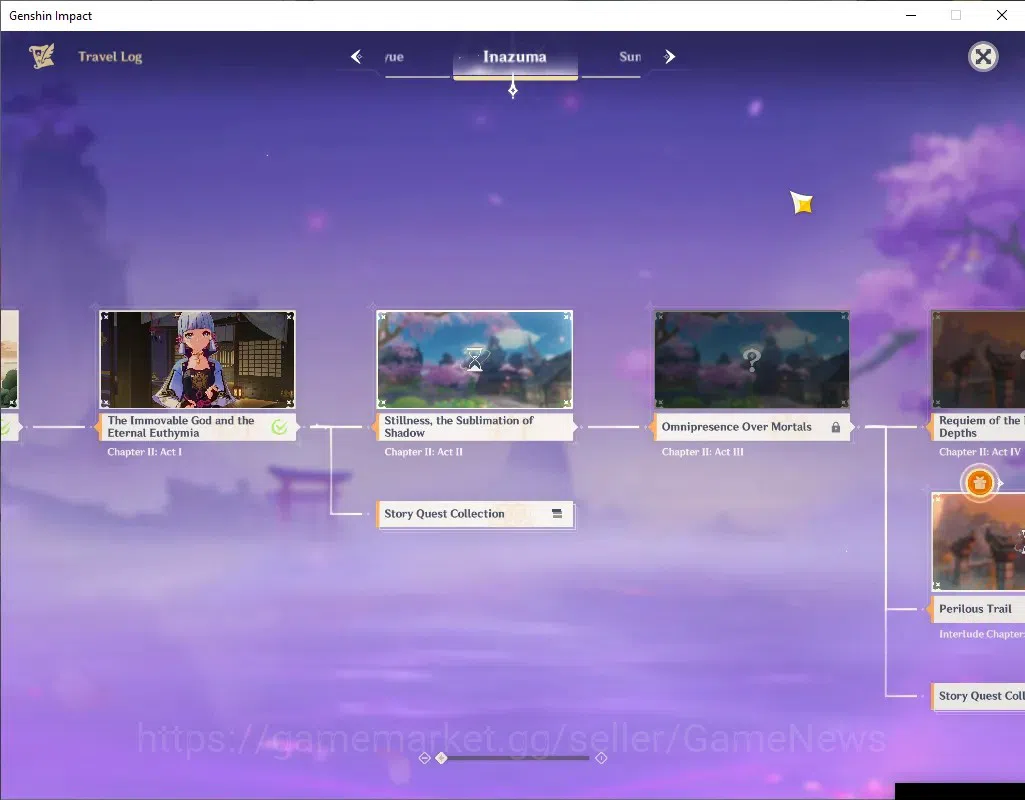Click the Chapter II: Act I caption
Viewport: 1025px width, 800px height.
pos(144,452)
